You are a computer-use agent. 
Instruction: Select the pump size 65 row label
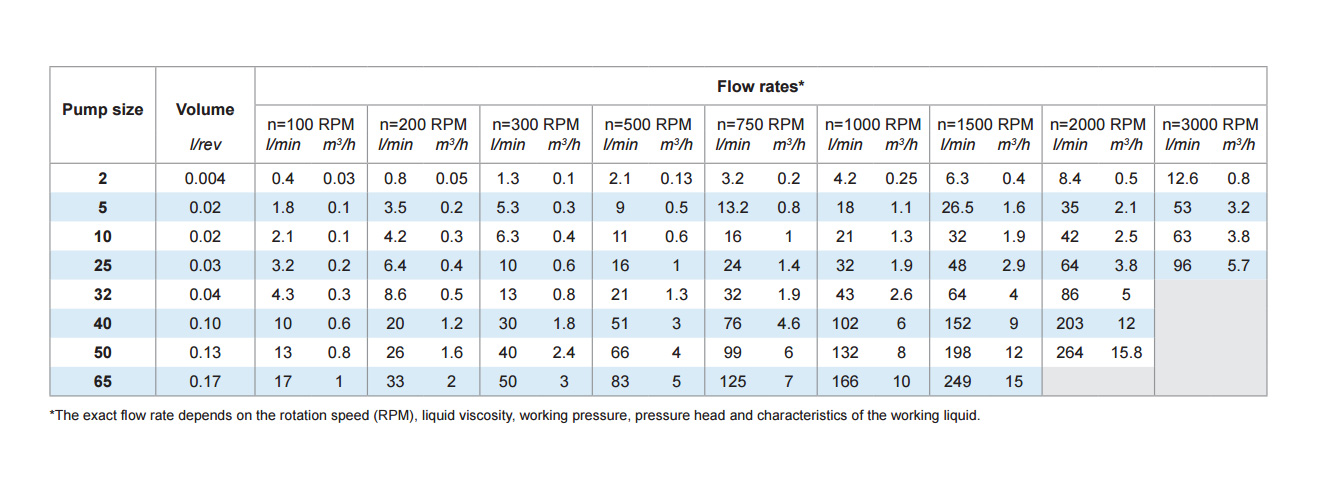pyautogui.click(x=103, y=381)
